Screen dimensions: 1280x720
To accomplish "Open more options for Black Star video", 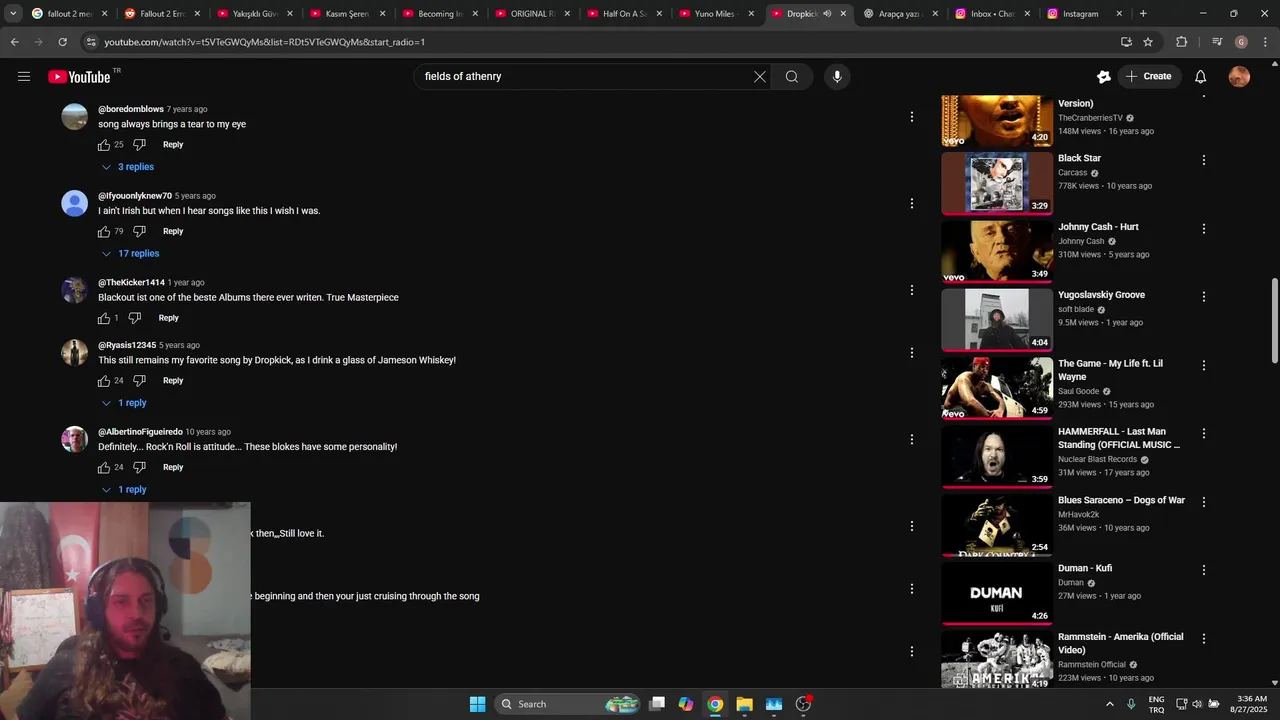I will click(x=1204, y=160).
